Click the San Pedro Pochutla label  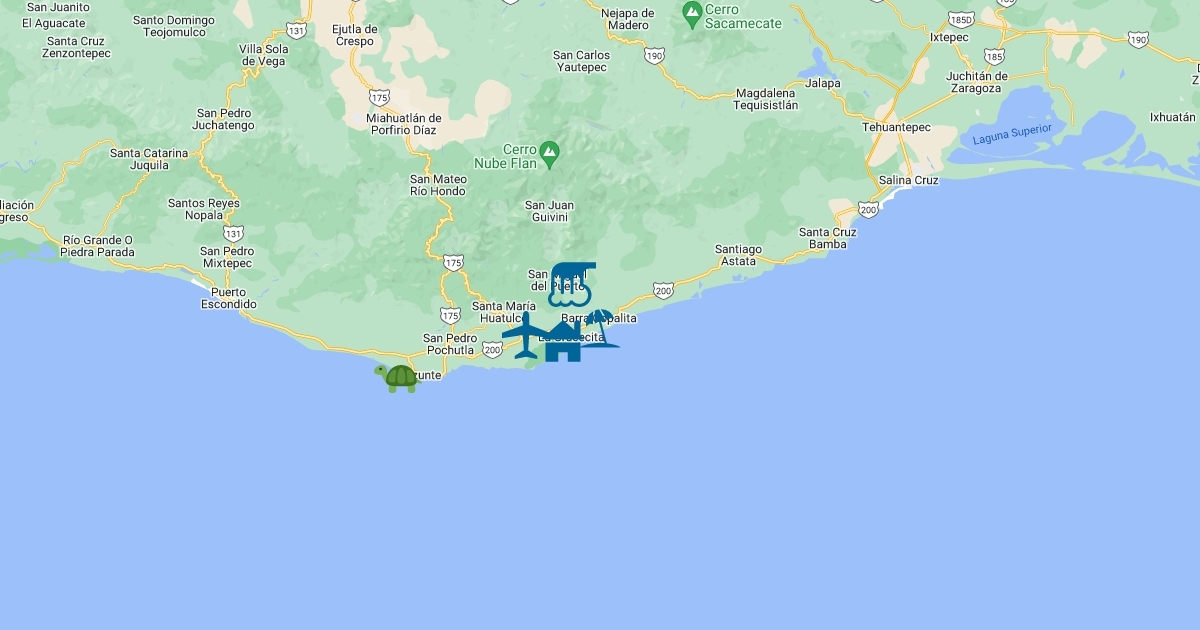pyautogui.click(x=449, y=344)
